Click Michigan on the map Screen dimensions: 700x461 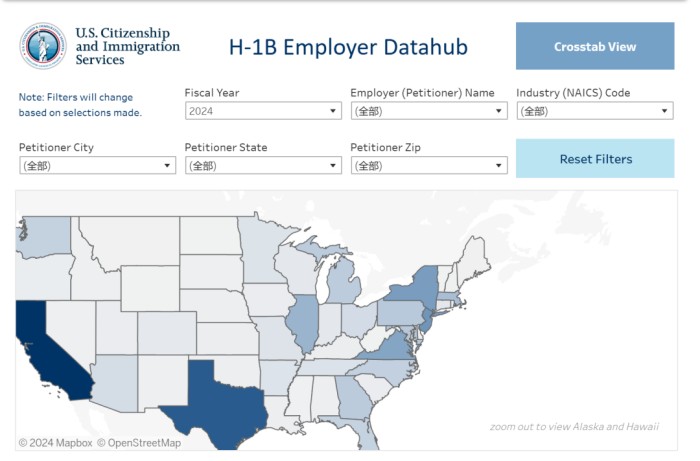point(343,284)
